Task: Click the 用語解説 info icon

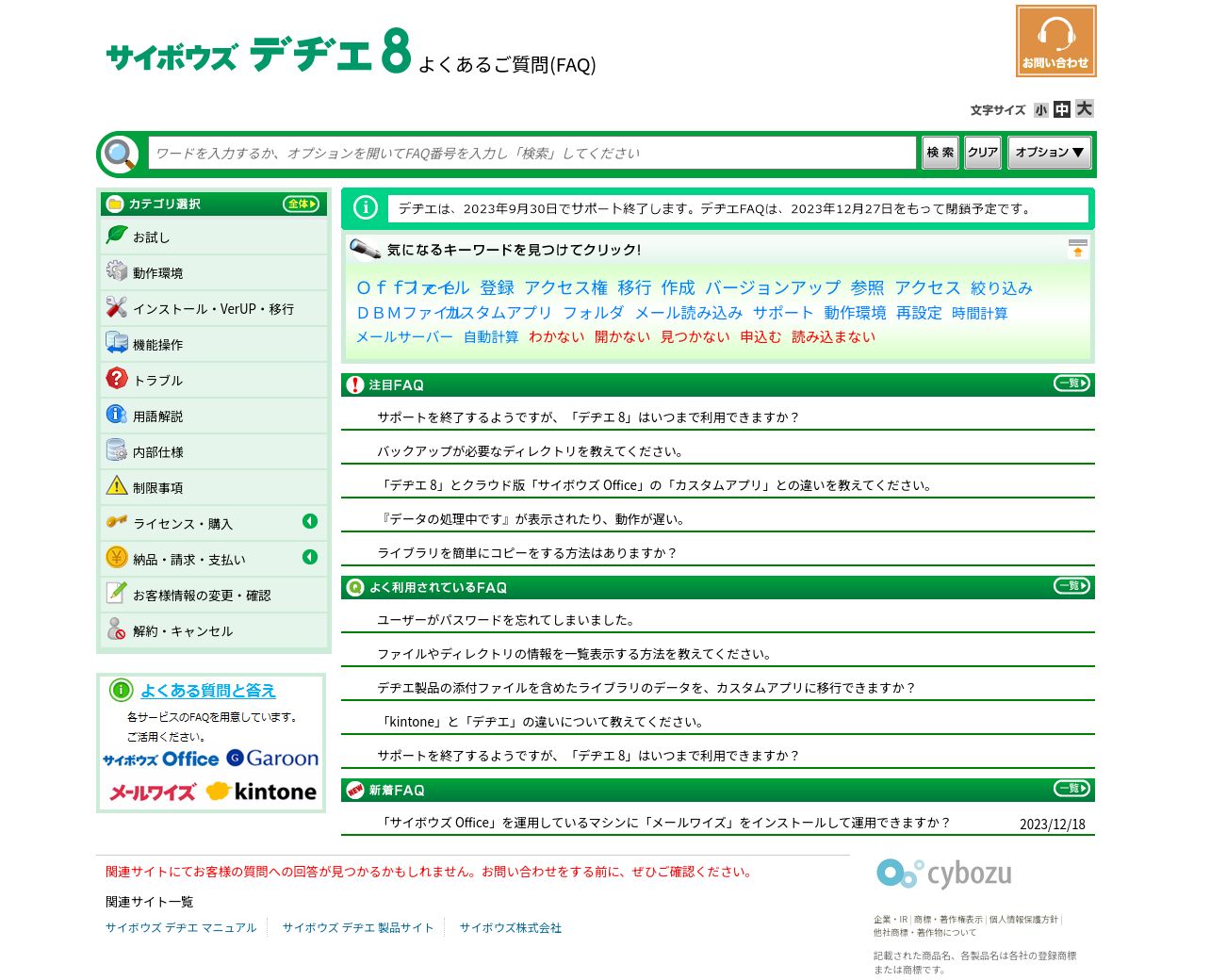Action: click(x=117, y=415)
